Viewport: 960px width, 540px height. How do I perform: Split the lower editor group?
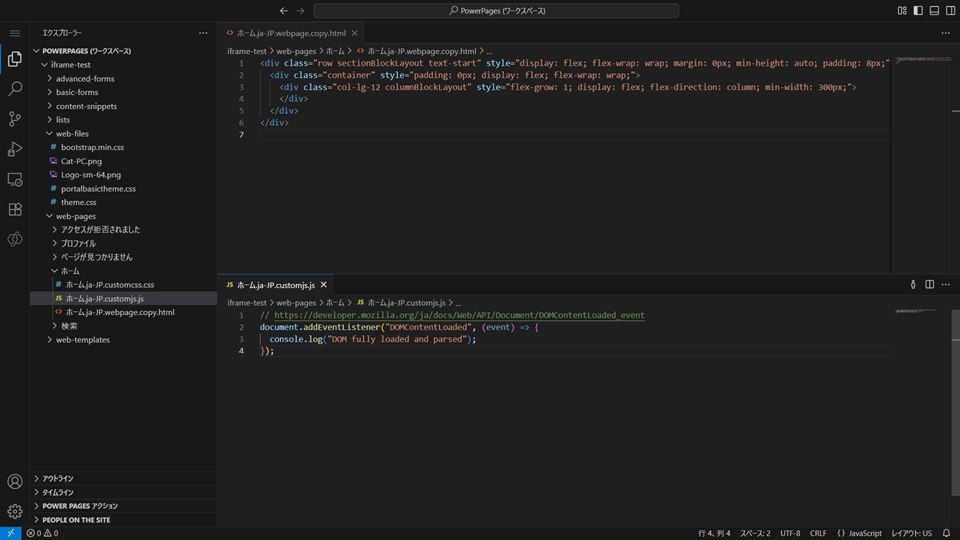[929, 285]
